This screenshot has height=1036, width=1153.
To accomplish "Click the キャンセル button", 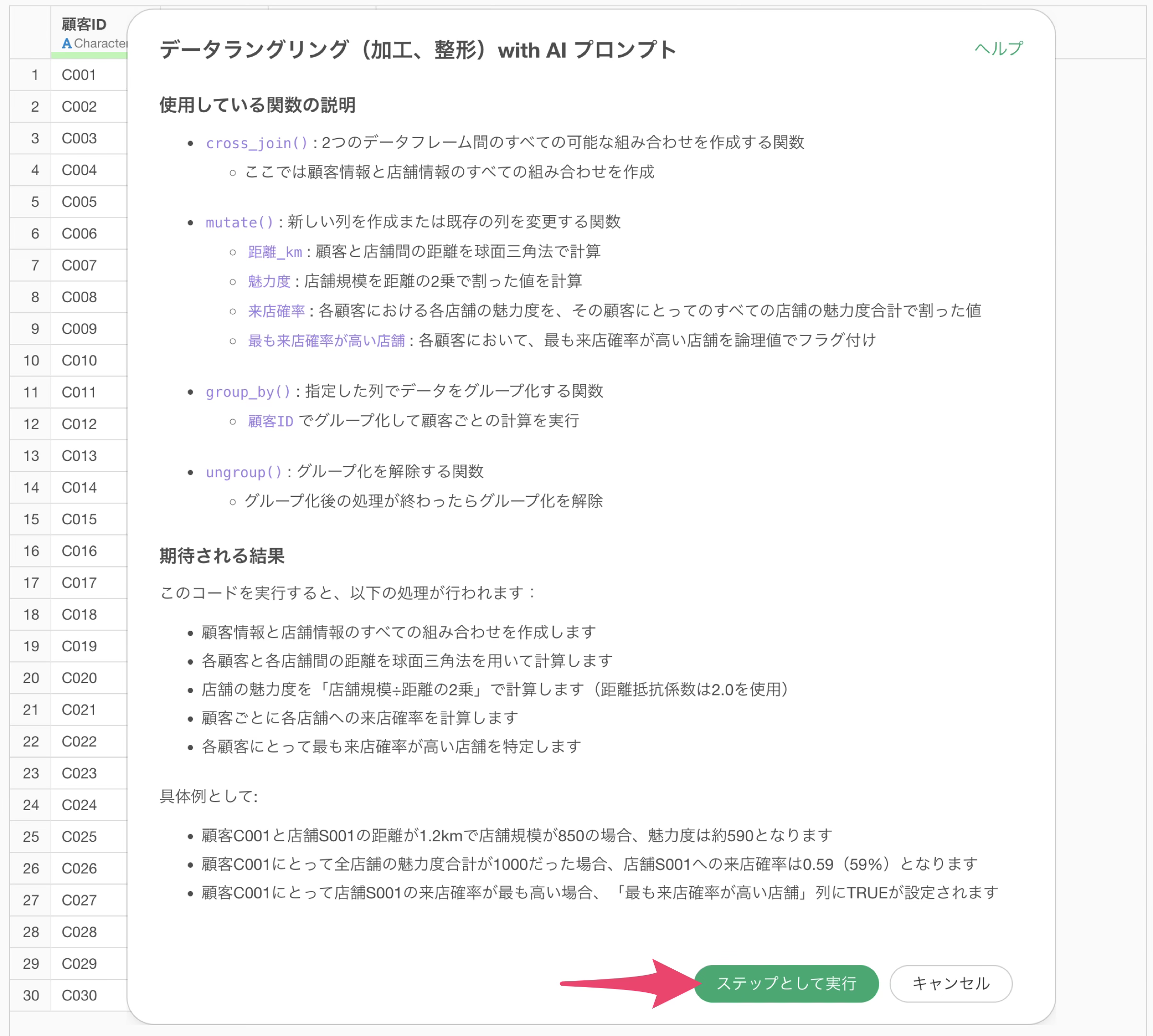I will (951, 983).
